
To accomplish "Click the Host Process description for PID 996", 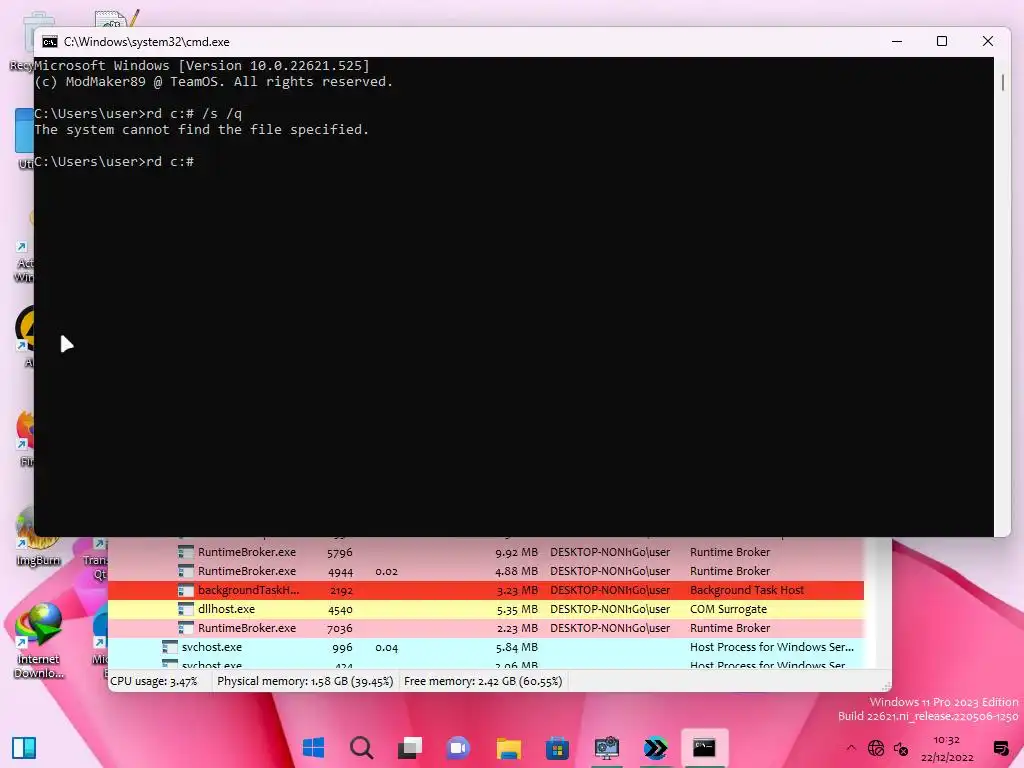I will click(772, 647).
